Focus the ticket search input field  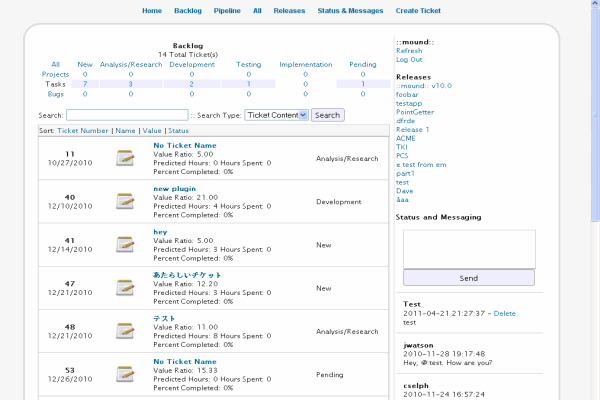click(127, 115)
